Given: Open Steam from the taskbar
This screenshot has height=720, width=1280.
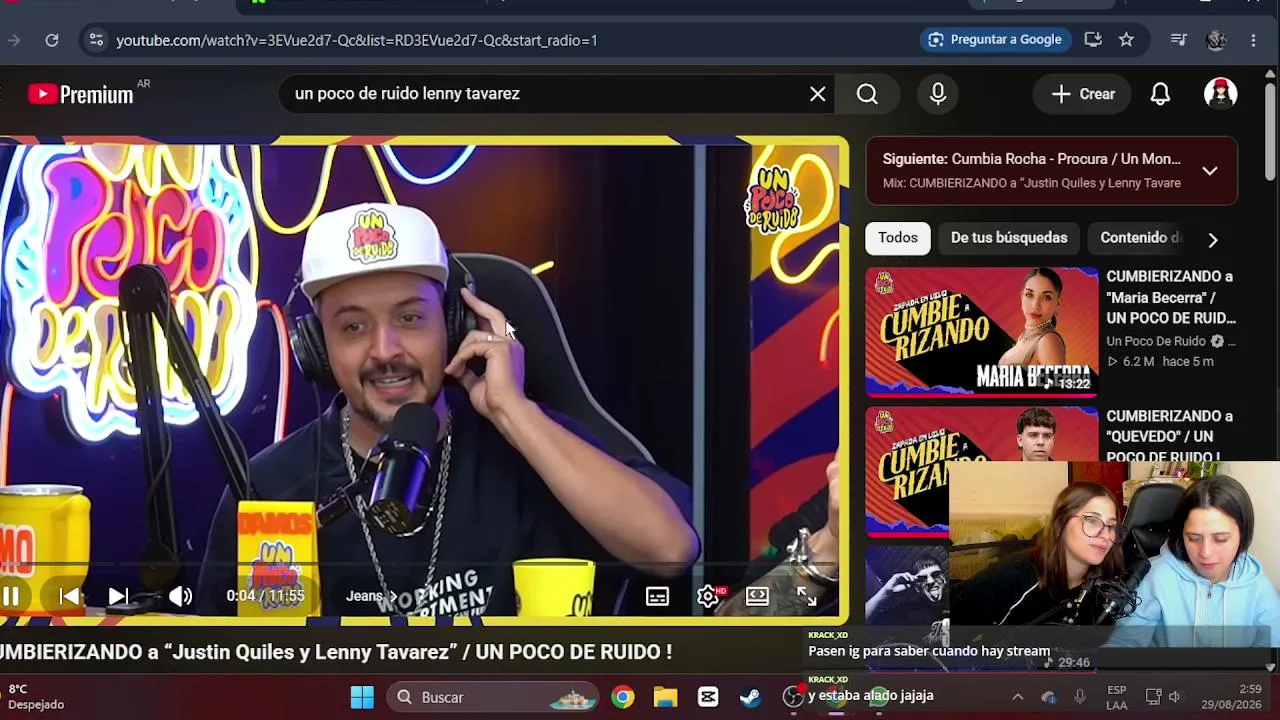Looking at the screenshot, I should [750, 697].
